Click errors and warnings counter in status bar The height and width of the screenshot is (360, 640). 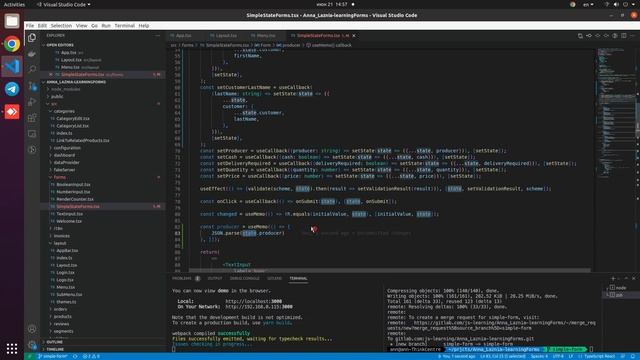pyautogui.click(x=91, y=356)
